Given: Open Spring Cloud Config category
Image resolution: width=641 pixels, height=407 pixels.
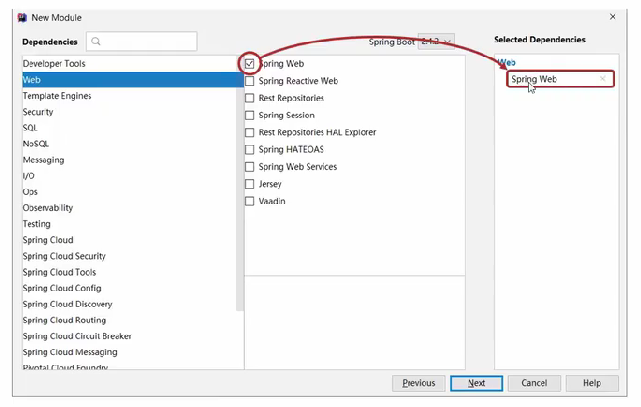Looking at the screenshot, I should (x=131, y=288).
